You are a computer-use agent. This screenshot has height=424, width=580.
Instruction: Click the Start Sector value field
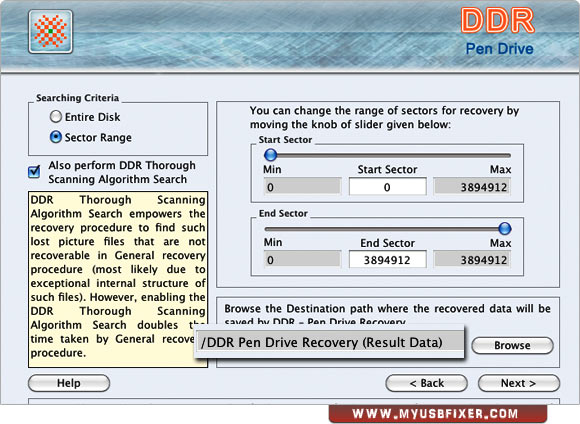click(x=387, y=187)
